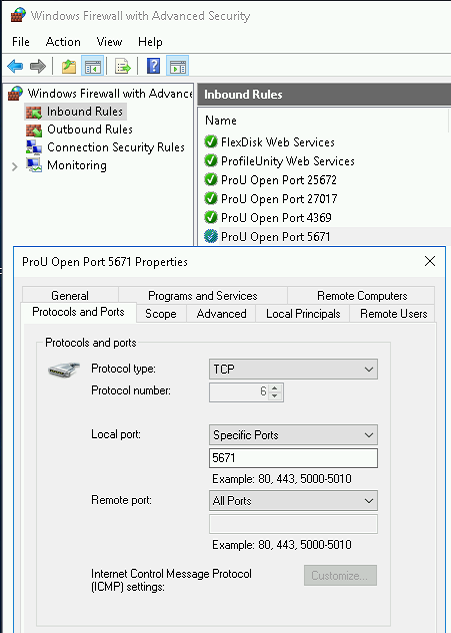Expand the Monitoring tree node
Screen dimensions: 451x633
(x=15, y=166)
